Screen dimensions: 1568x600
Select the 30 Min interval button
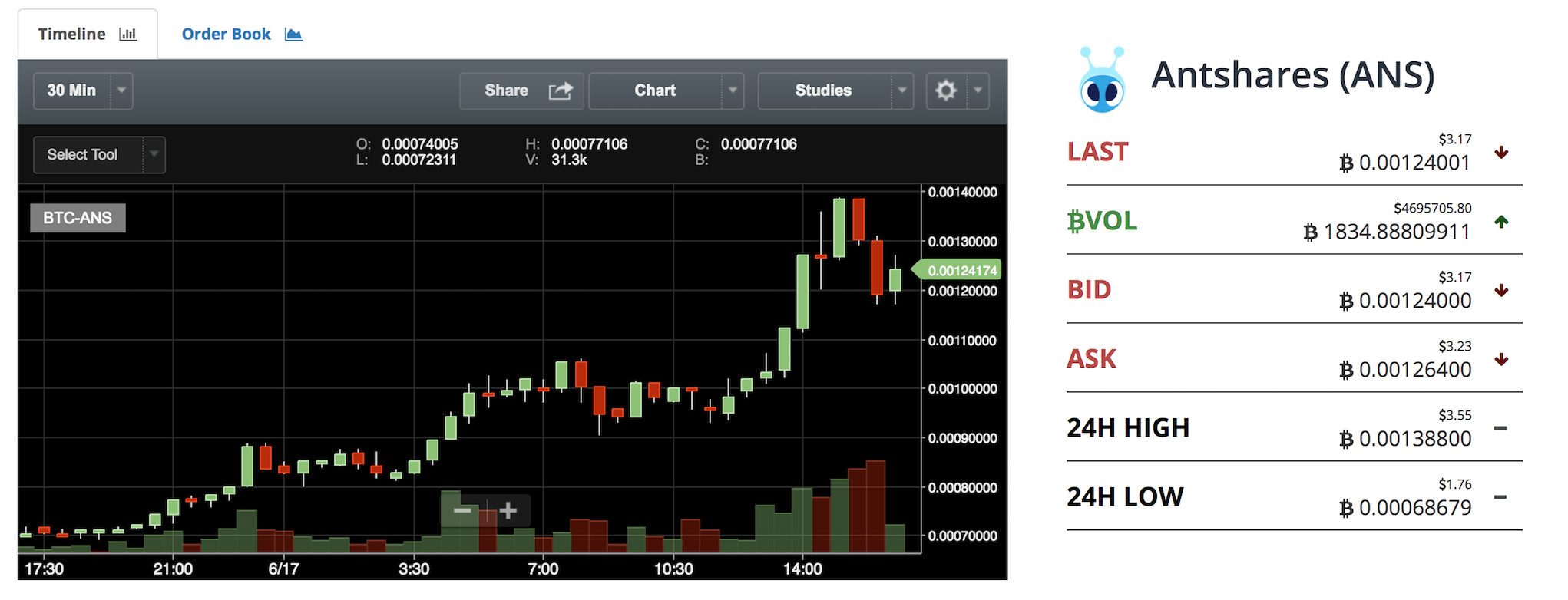(72, 91)
